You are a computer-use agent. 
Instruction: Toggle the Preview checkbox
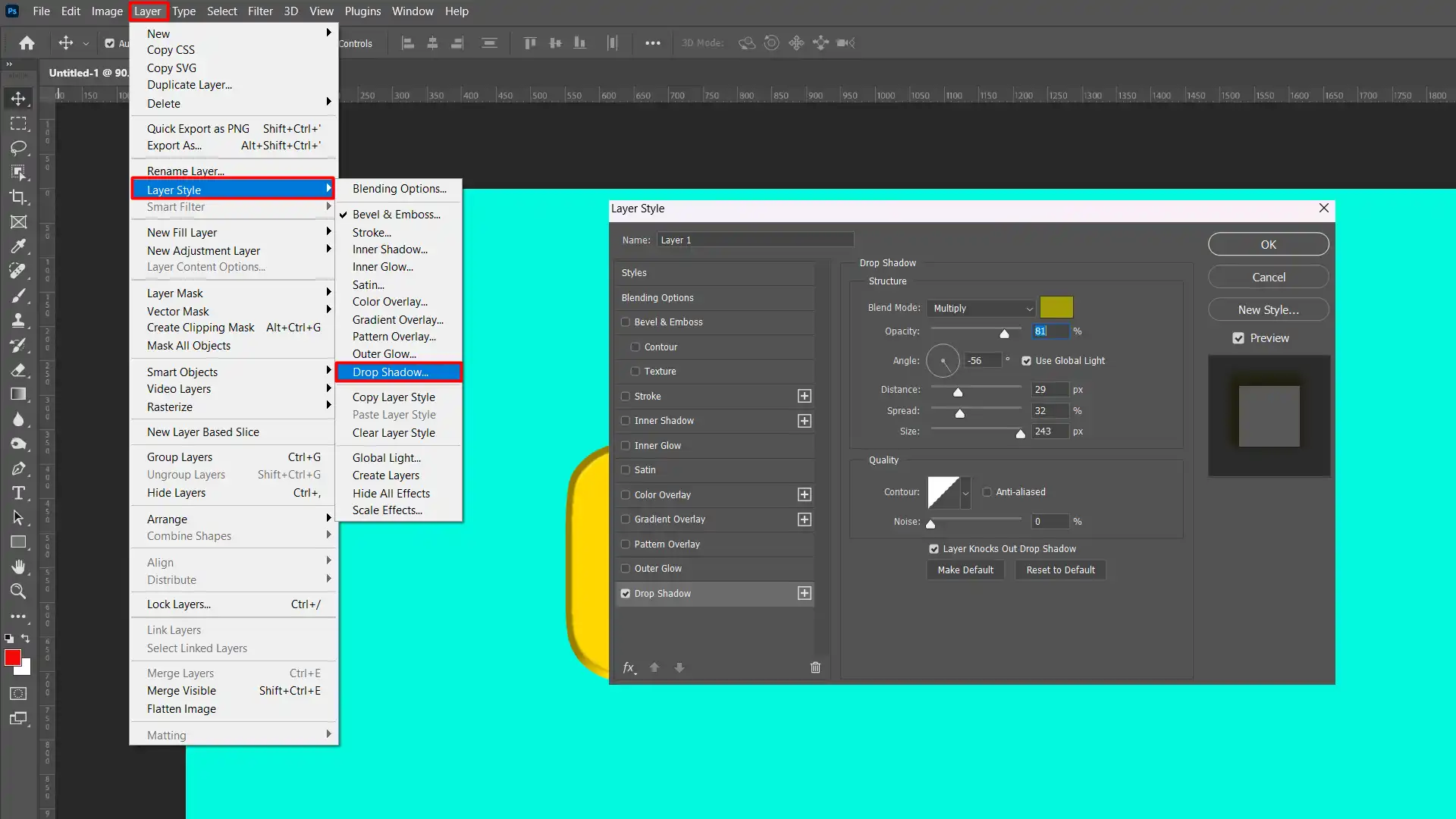(x=1238, y=338)
